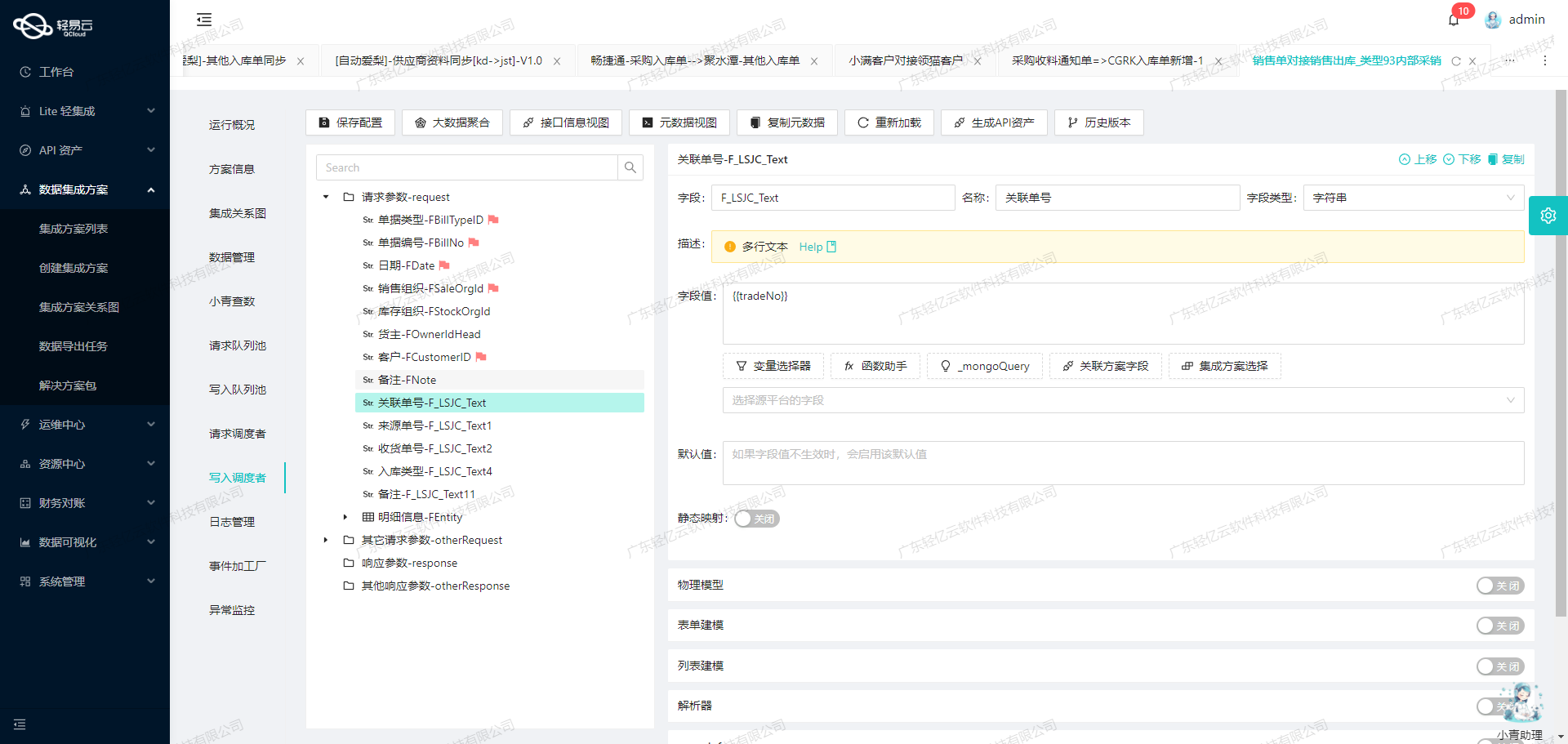Move the field up with 上移
The width and height of the screenshot is (1568, 744).
point(1418,159)
